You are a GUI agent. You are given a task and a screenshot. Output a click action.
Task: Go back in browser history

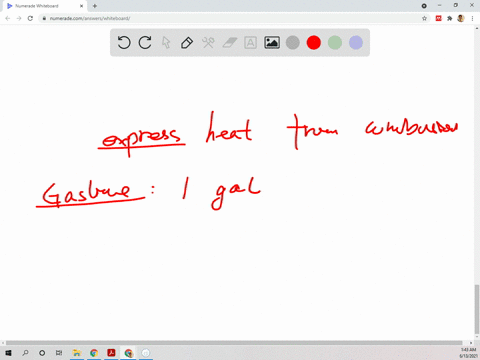tap(8, 18)
